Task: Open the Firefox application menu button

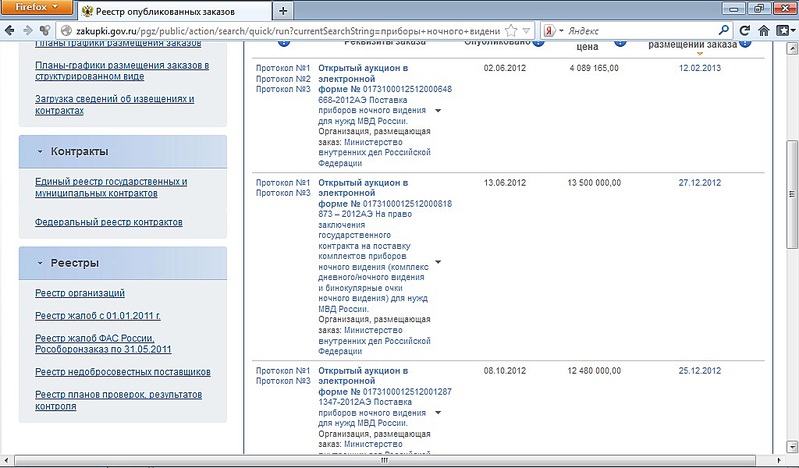Action: point(36,8)
